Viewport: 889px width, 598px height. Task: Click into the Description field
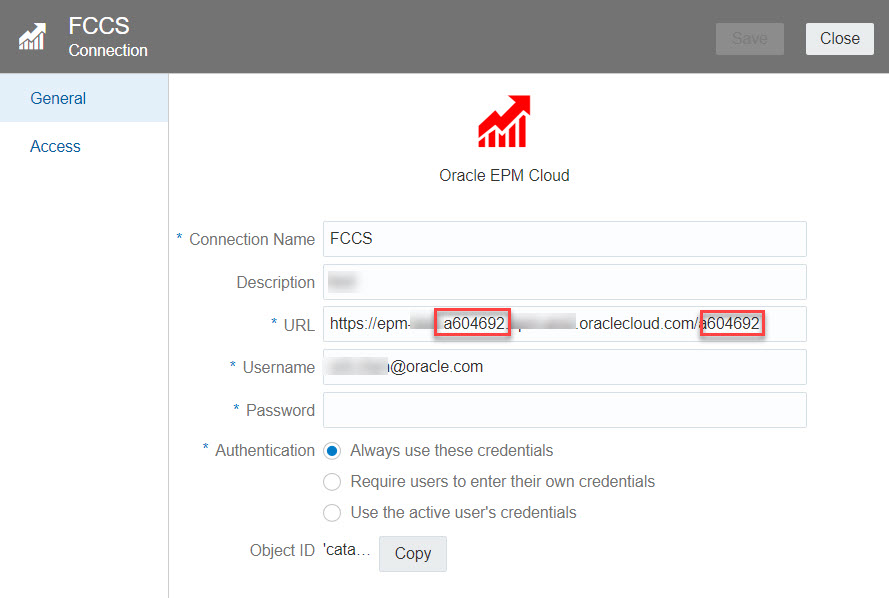point(565,282)
